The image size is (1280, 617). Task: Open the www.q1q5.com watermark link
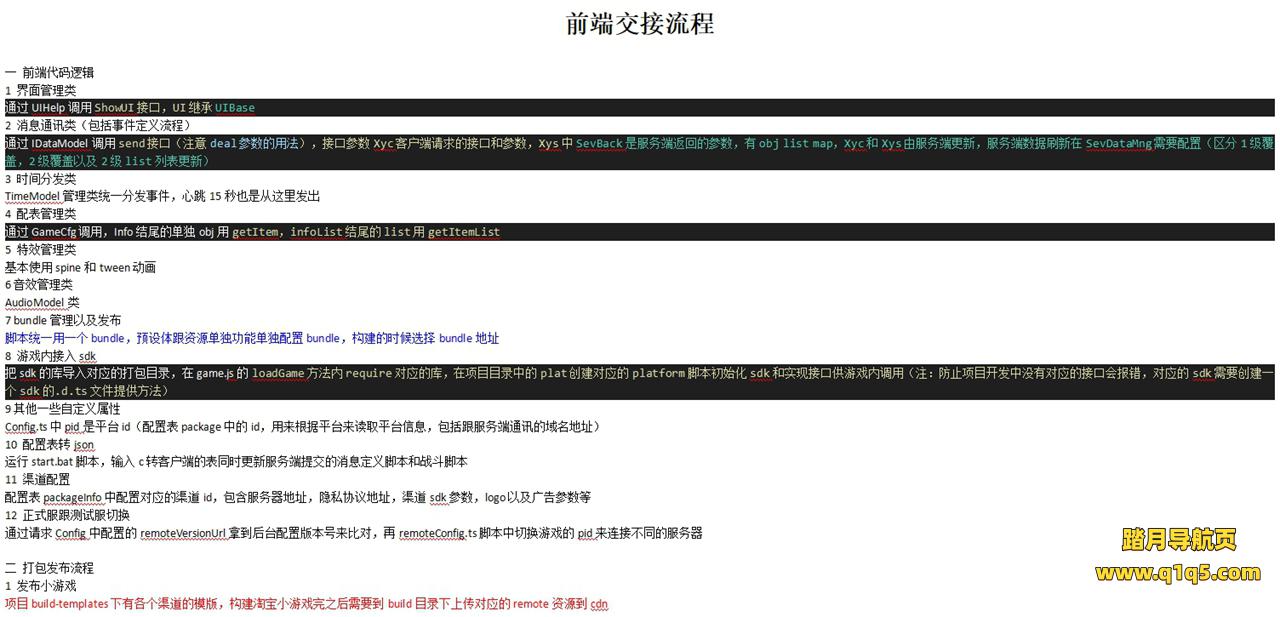click(x=1177, y=573)
